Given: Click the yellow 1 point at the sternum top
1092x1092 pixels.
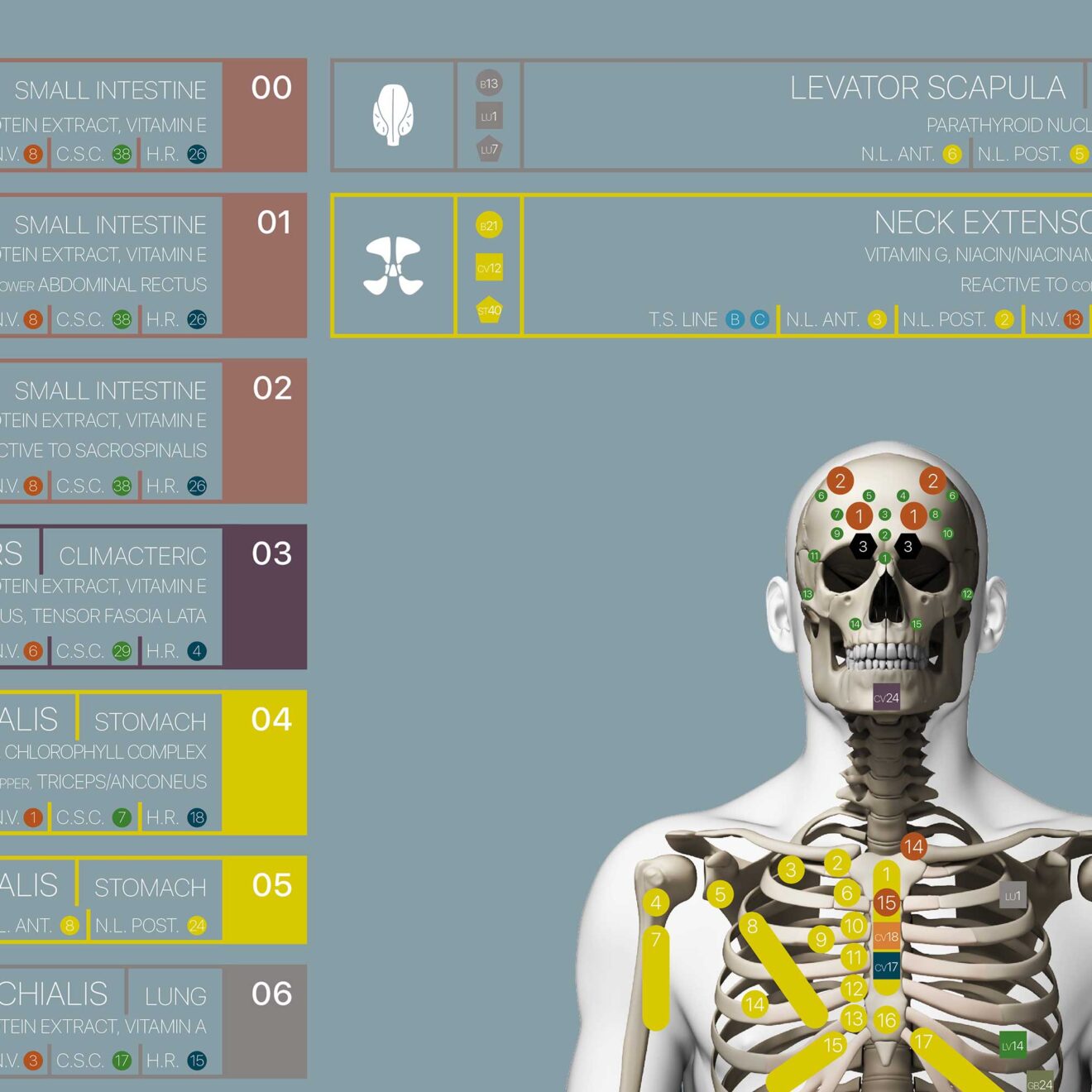Looking at the screenshot, I should [886, 874].
